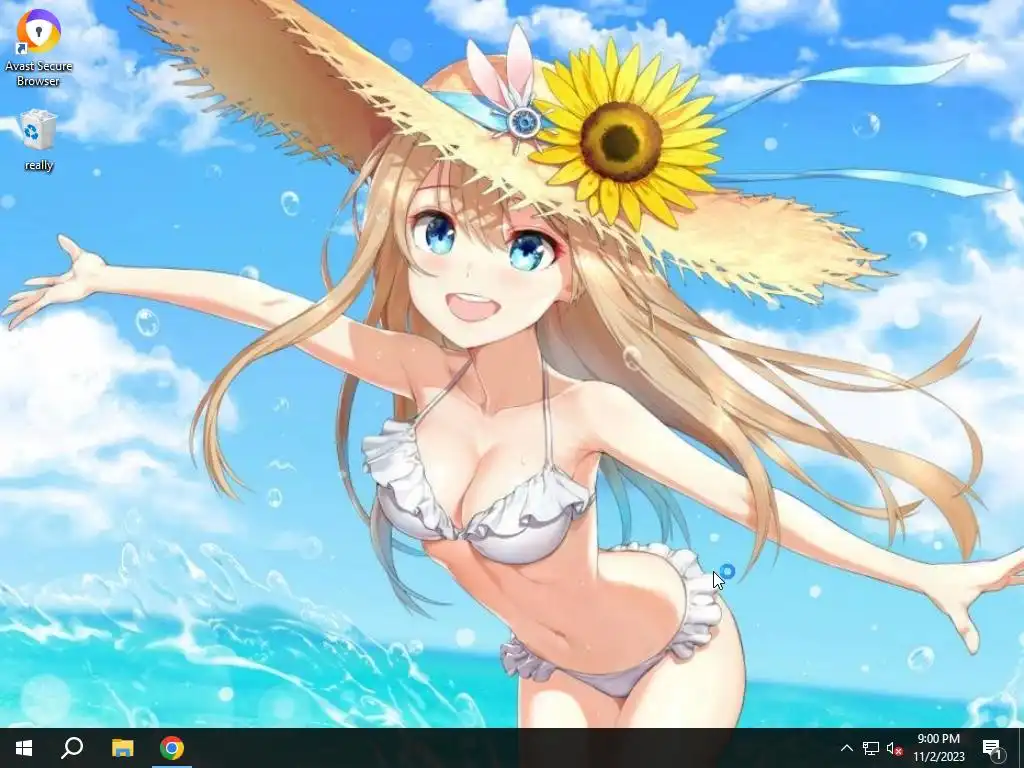
Task: Open network status tray icon
Action: pyautogui.click(x=871, y=748)
